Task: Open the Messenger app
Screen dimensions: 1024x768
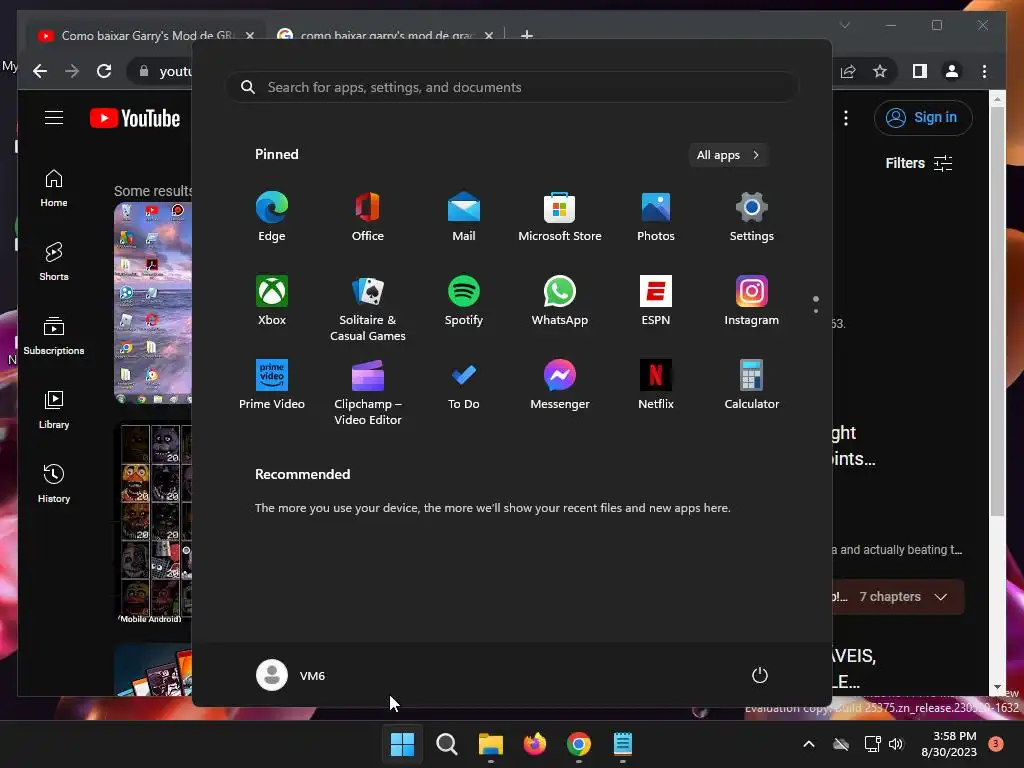Action: pyautogui.click(x=560, y=385)
